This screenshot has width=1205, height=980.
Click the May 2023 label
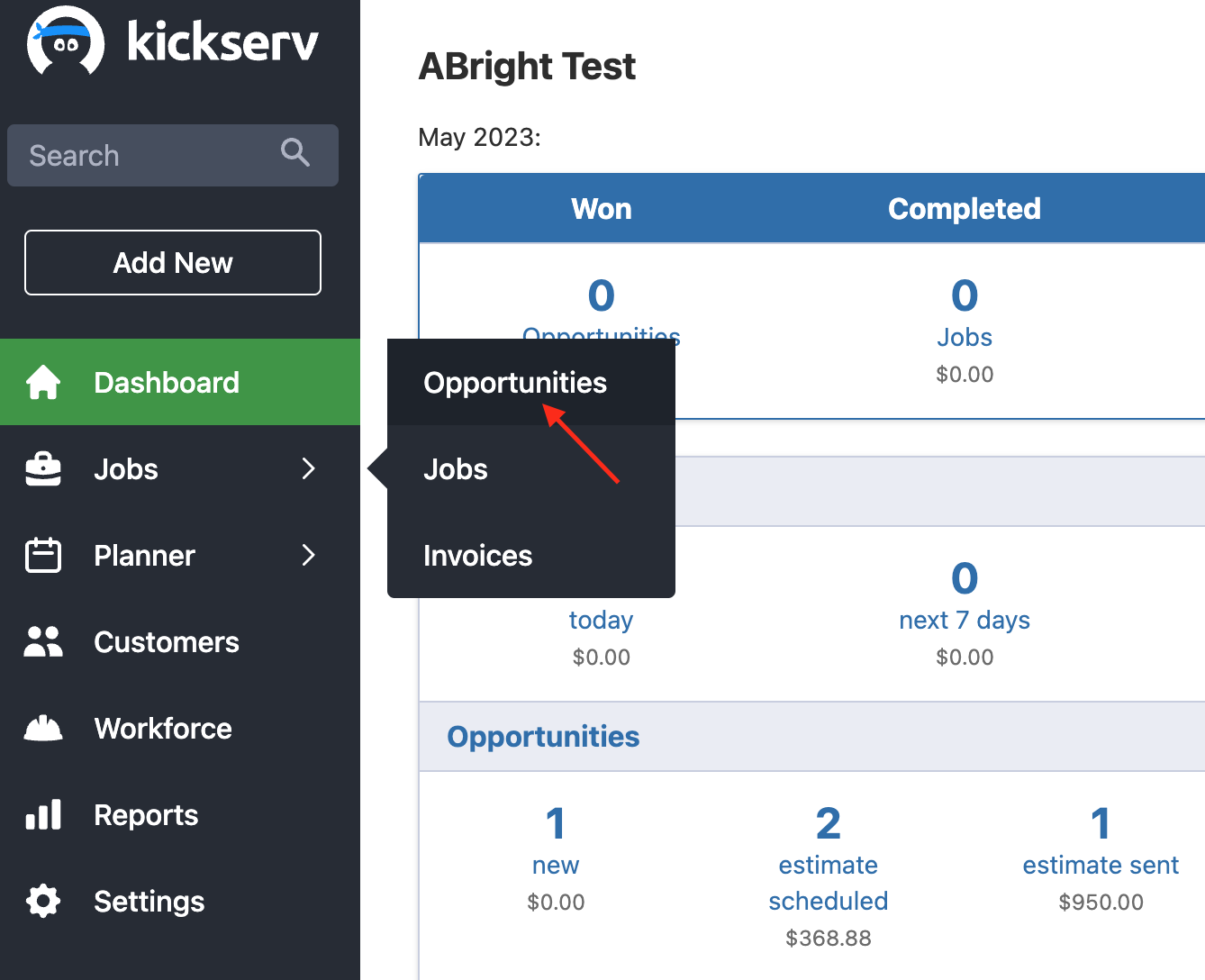point(479,137)
